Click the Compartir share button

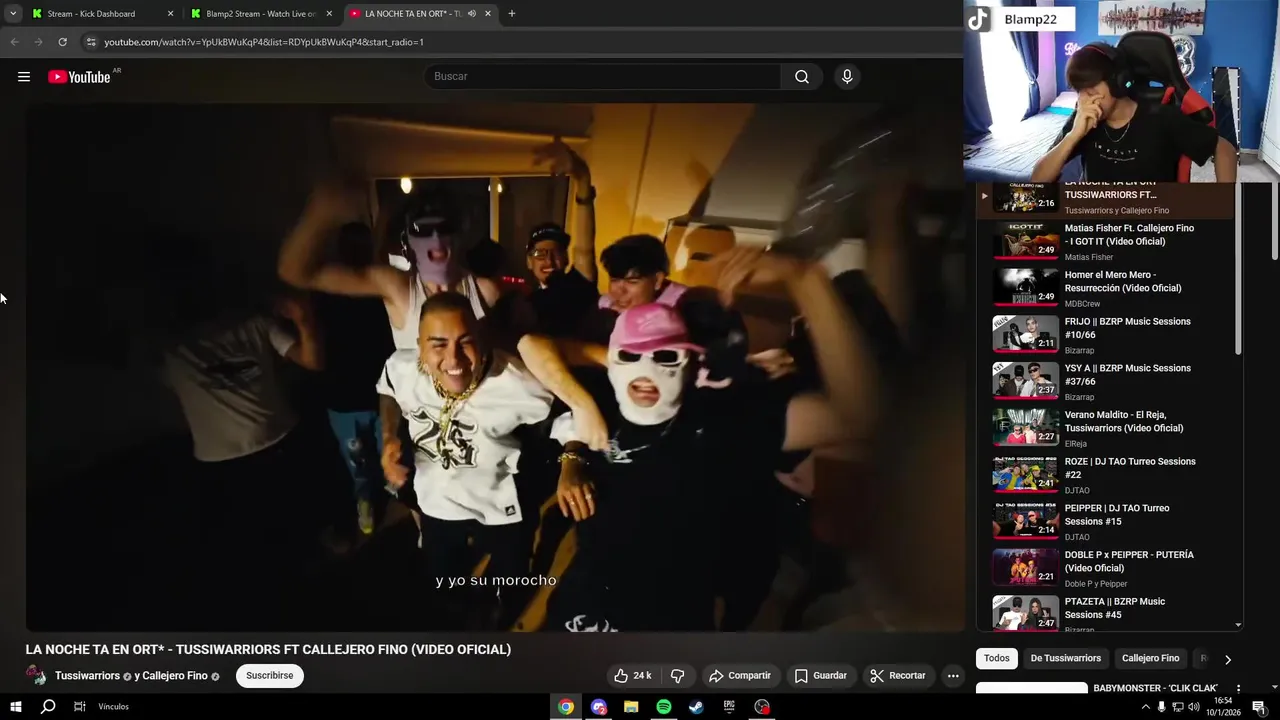pyautogui.click(x=739, y=676)
